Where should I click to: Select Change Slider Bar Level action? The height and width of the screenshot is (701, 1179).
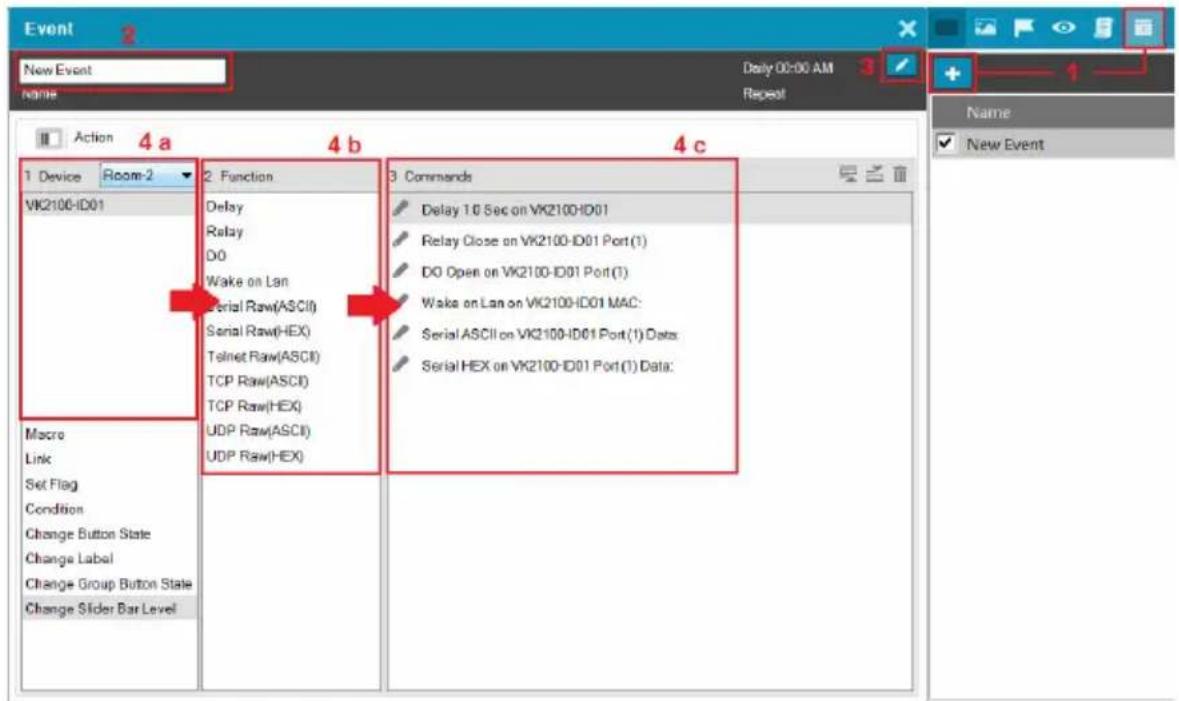pos(109,608)
